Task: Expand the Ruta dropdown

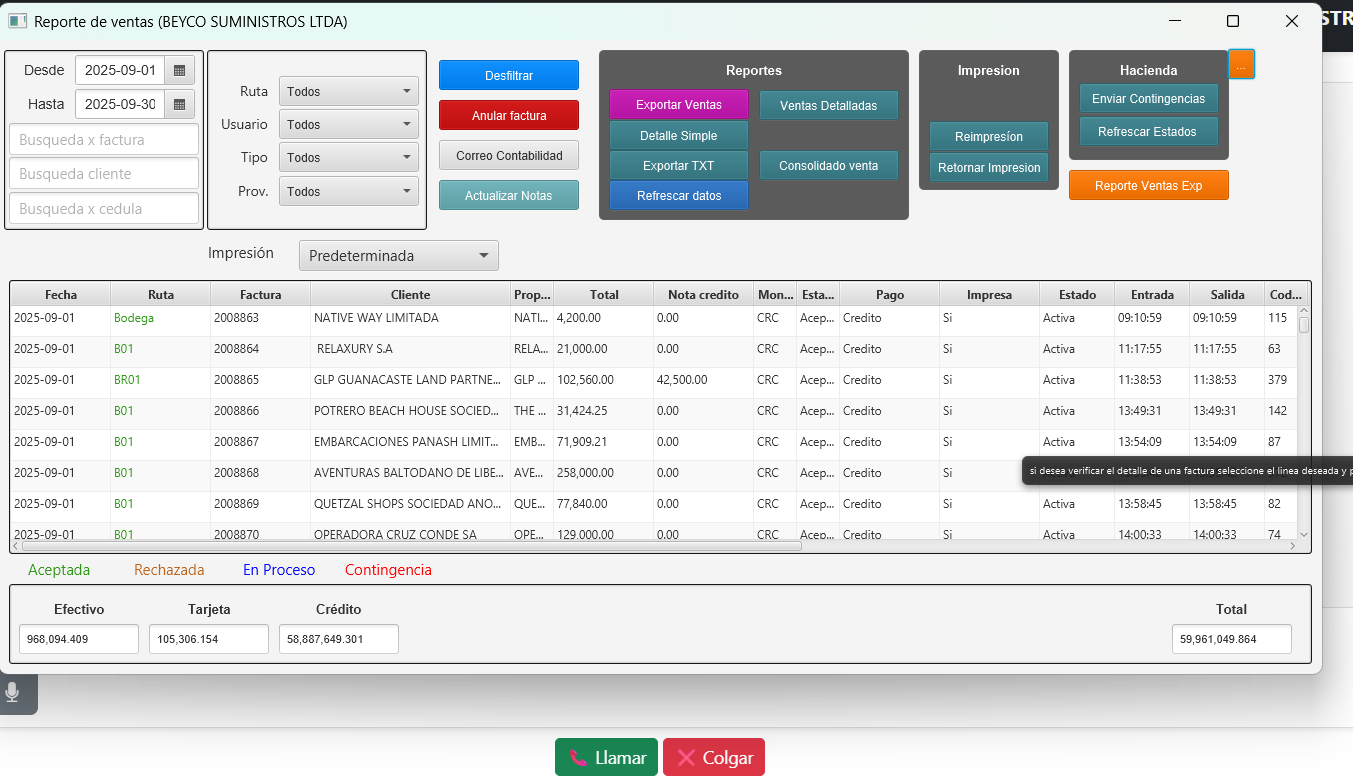Action: click(x=348, y=91)
